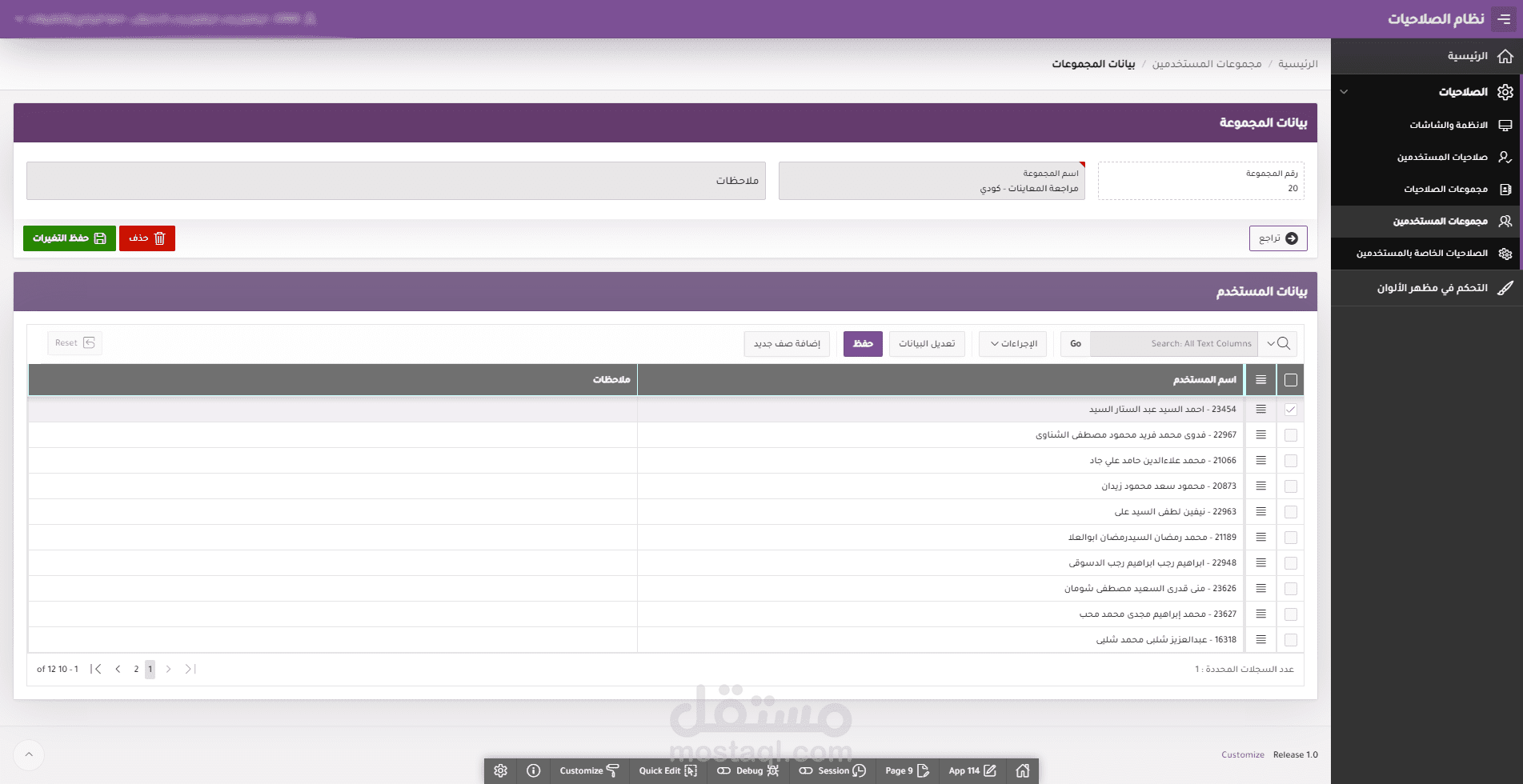Viewport: 1523px width, 784px height.
Task: Open row actions menu for 20873
Action: tap(1261, 486)
